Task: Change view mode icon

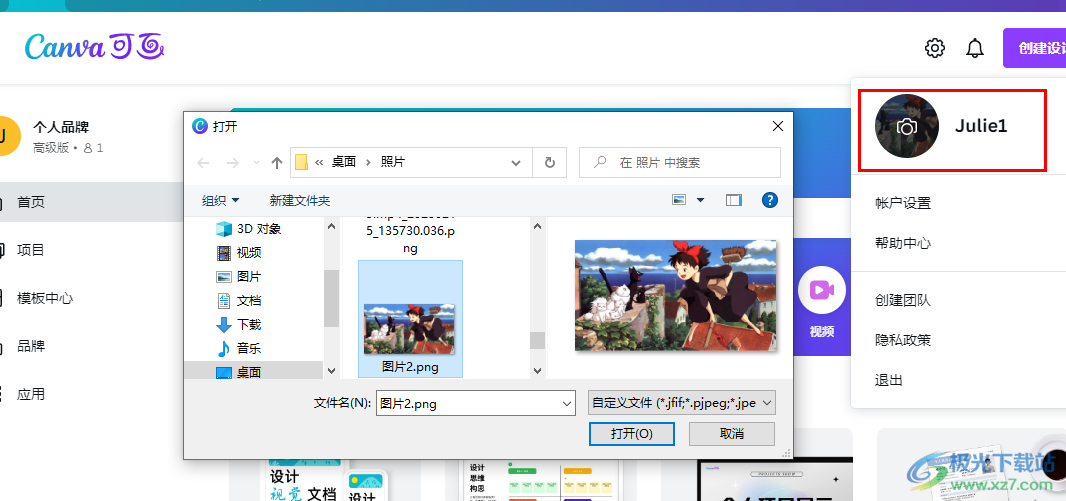Action: [x=679, y=200]
